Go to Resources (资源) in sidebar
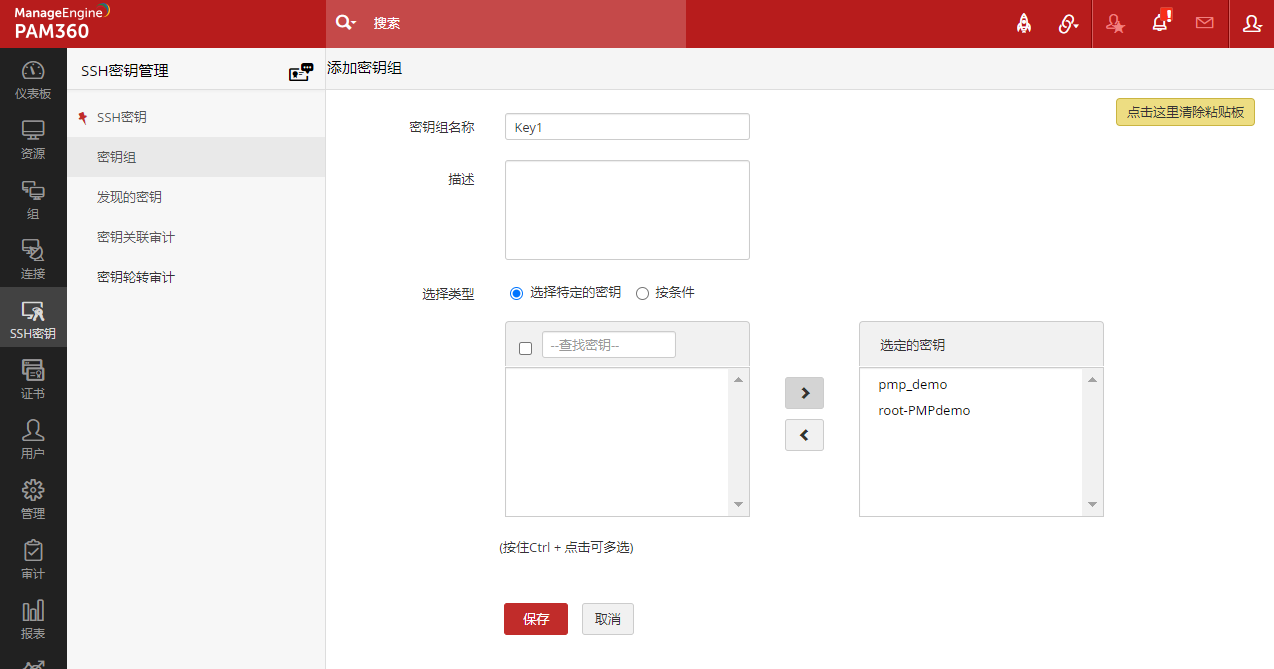This screenshot has height=669, width=1274. tap(33, 138)
